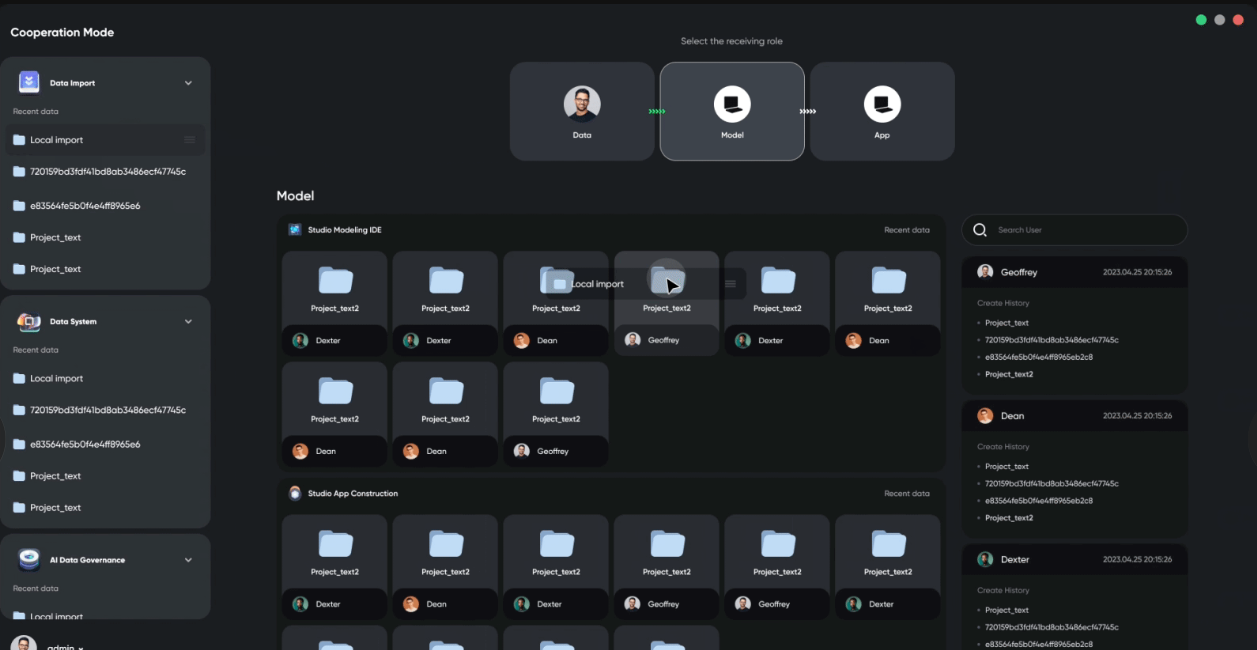Click the AI Data Governance panel icon

point(29,560)
